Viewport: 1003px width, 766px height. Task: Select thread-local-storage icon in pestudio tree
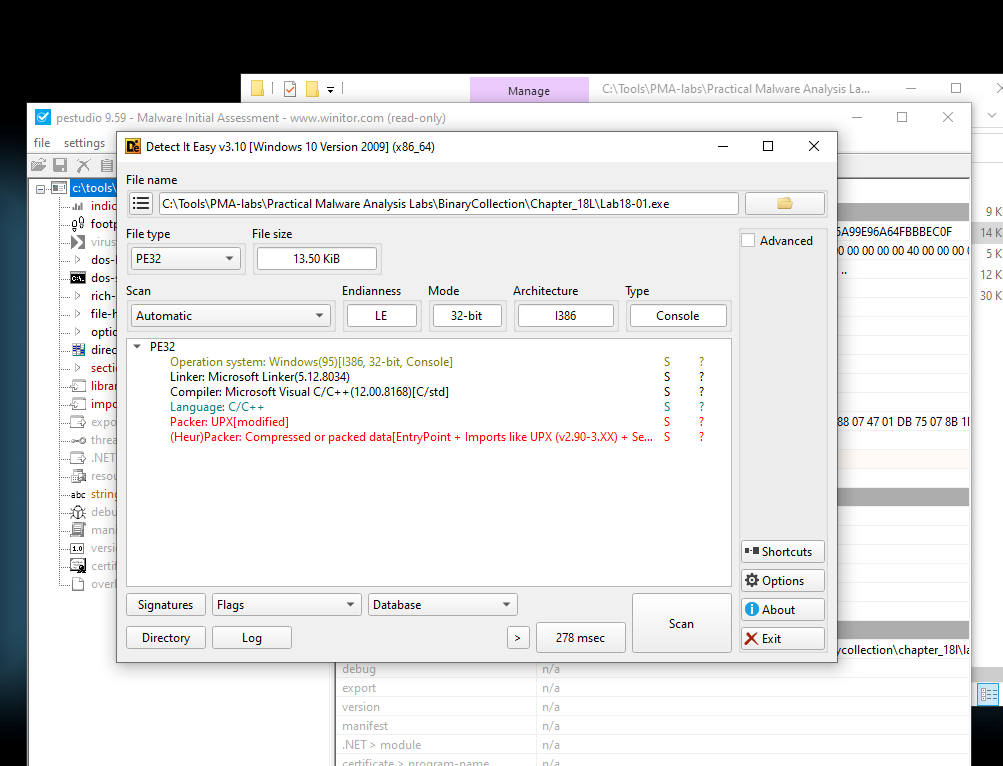[x=78, y=440]
